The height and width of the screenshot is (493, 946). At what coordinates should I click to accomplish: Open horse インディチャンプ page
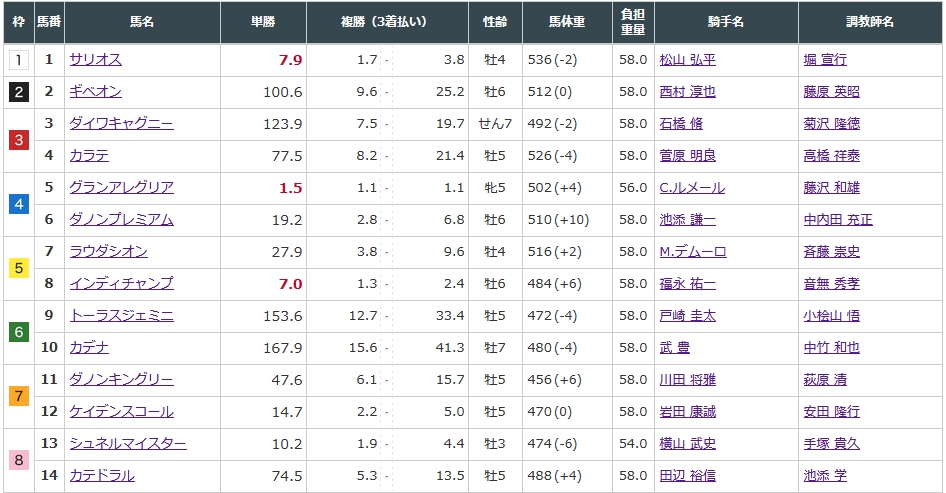121,284
